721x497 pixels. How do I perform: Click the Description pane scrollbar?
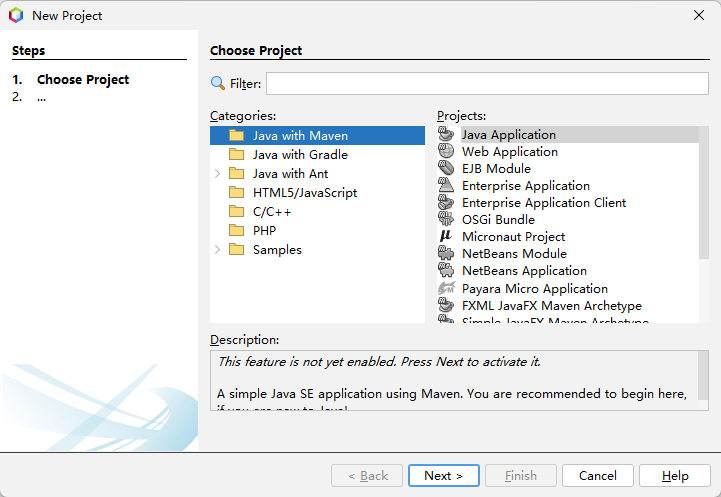pos(703,375)
